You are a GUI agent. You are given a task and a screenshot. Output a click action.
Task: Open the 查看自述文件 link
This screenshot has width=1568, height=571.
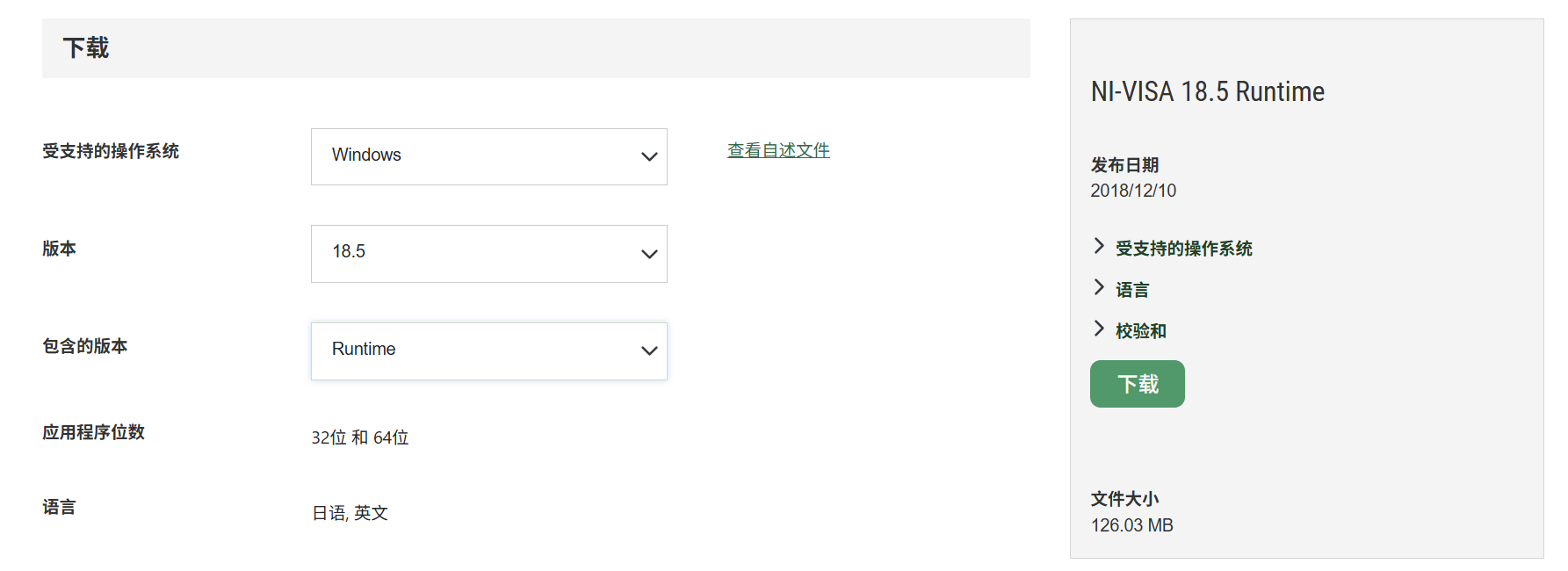(778, 150)
